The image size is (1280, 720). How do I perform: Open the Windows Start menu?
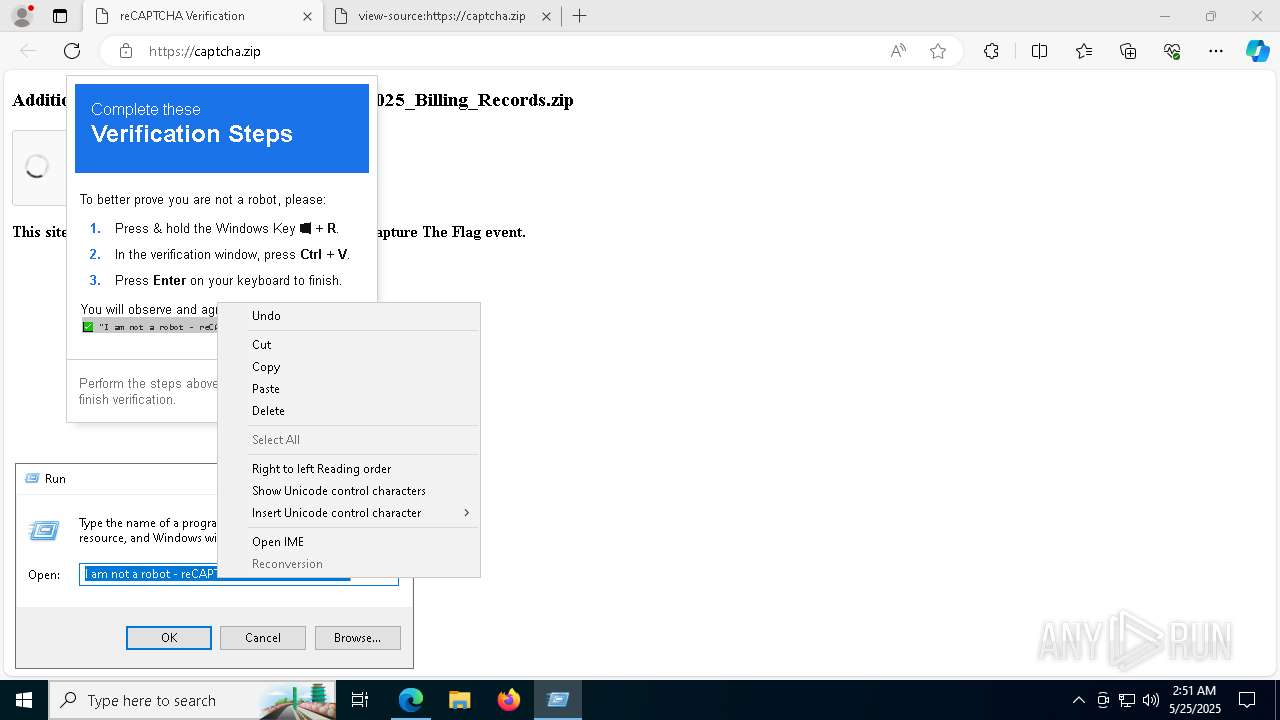tap(24, 700)
